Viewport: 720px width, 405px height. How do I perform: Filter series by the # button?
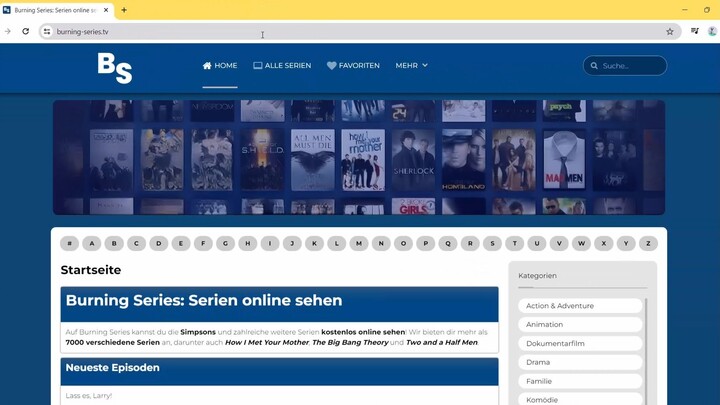[69, 243]
